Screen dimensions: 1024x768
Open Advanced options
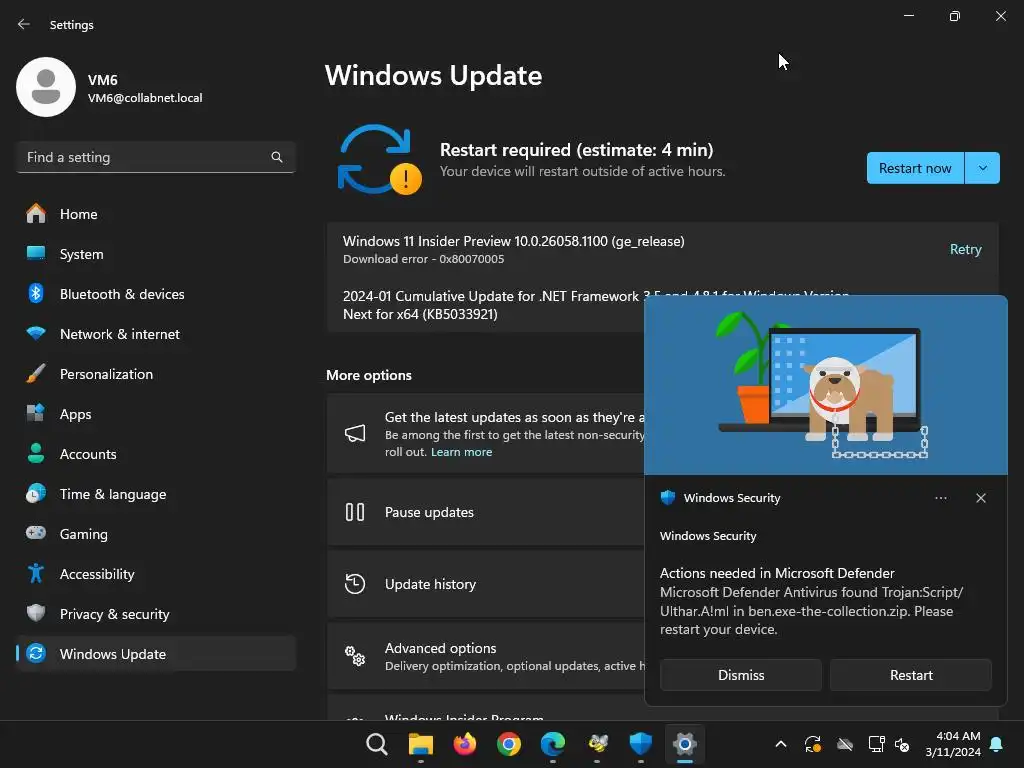(485, 656)
